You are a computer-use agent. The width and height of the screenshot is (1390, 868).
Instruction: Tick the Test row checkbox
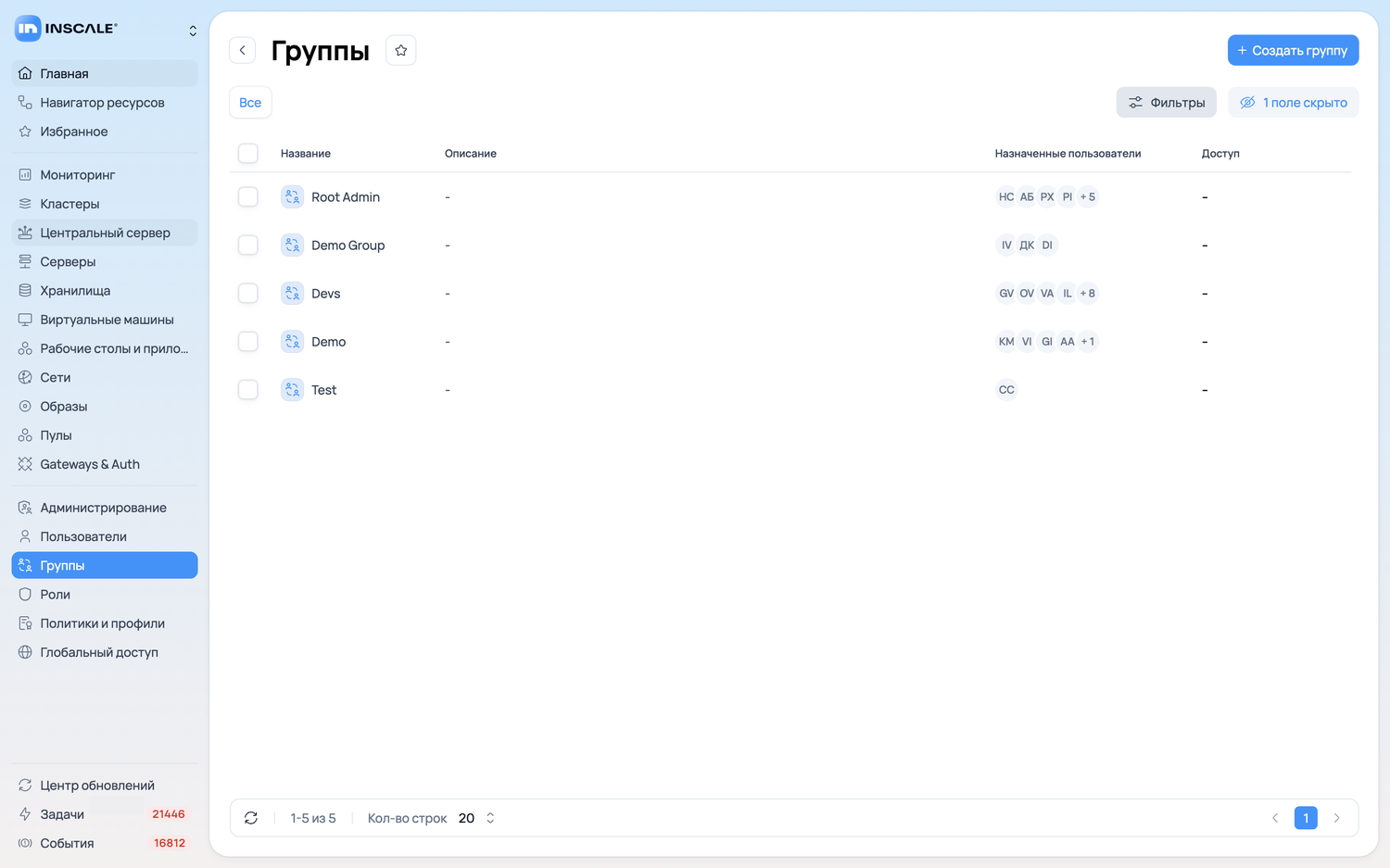[248, 389]
